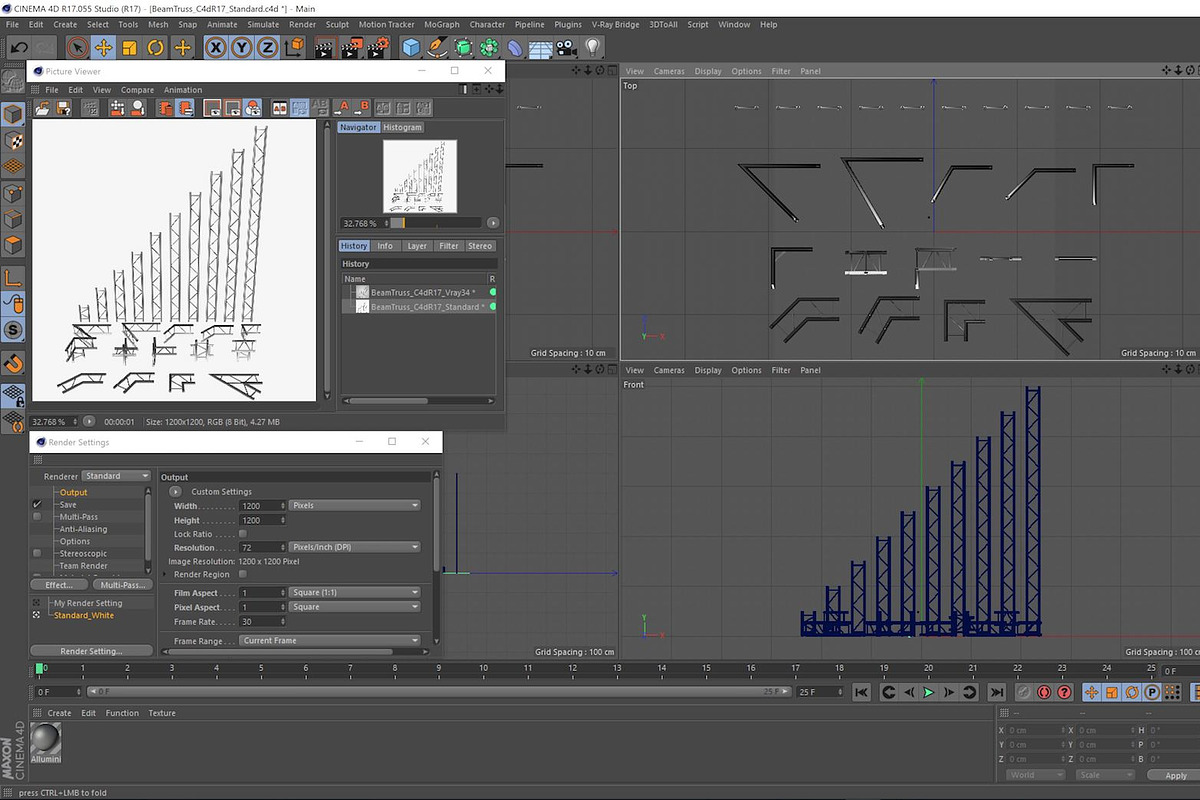Viewport: 1200px width, 800px height.
Task: Click Render to Picture Viewer icon
Action: (351, 47)
